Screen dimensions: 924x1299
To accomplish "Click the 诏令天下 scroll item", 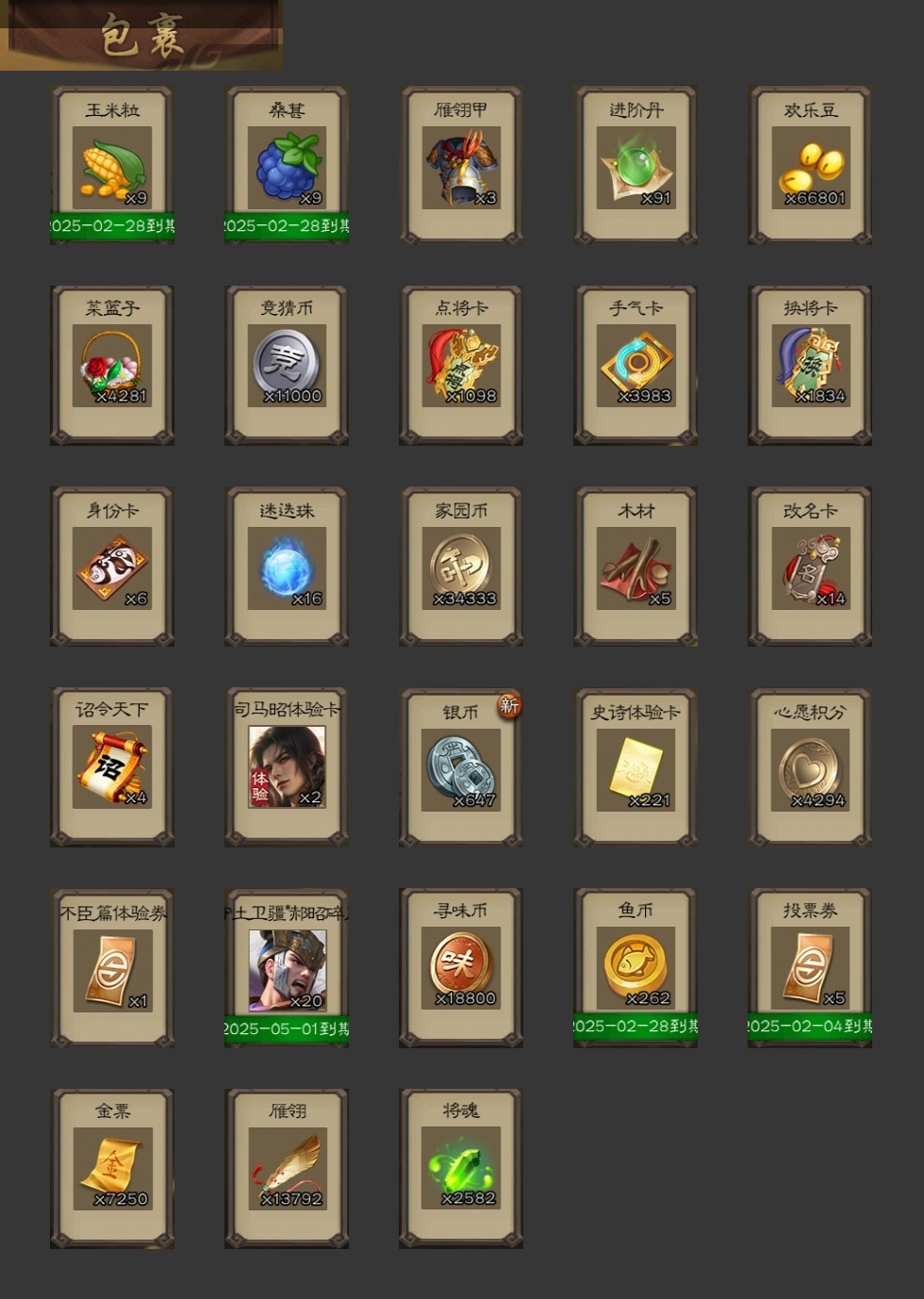I will [x=112, y=767].
